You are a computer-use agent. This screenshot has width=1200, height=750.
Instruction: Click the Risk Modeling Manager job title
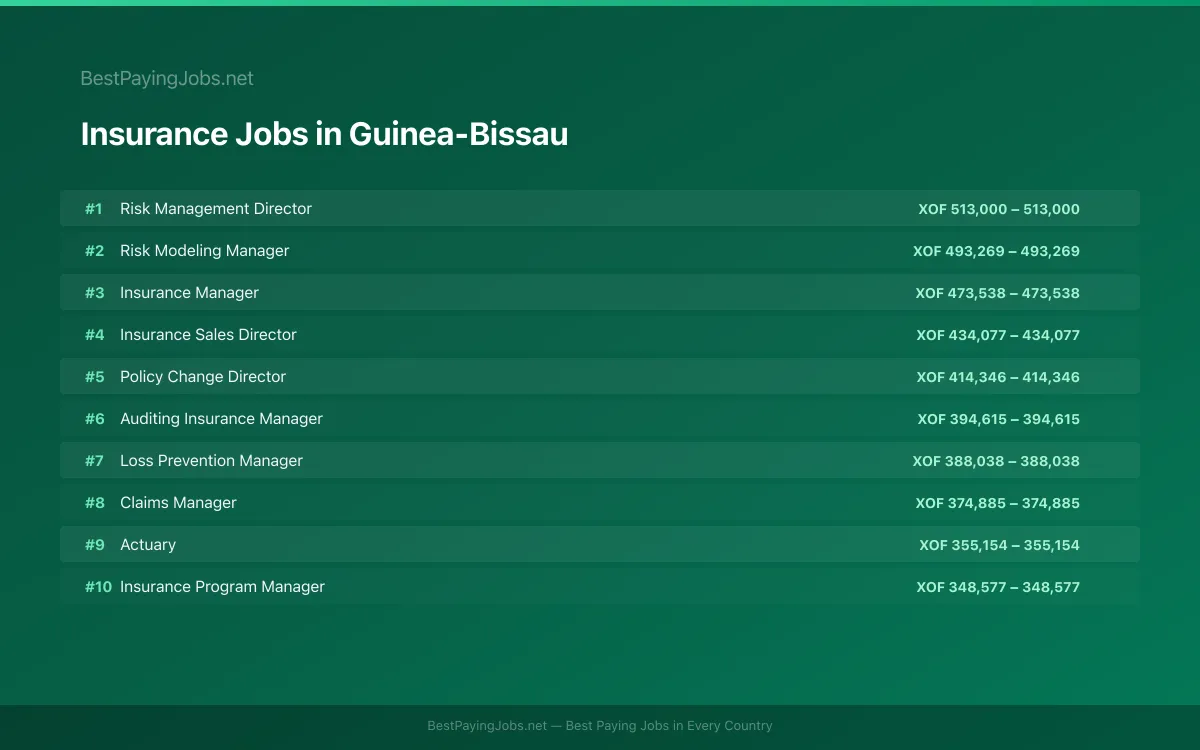coord(204,251)
